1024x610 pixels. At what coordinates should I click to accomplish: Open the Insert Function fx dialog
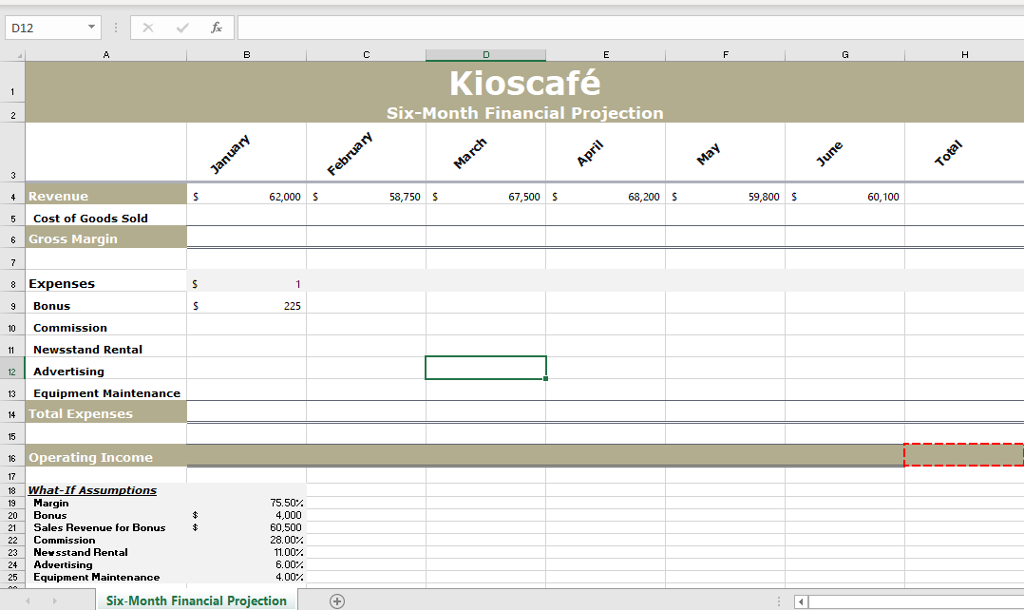[216, 27]
